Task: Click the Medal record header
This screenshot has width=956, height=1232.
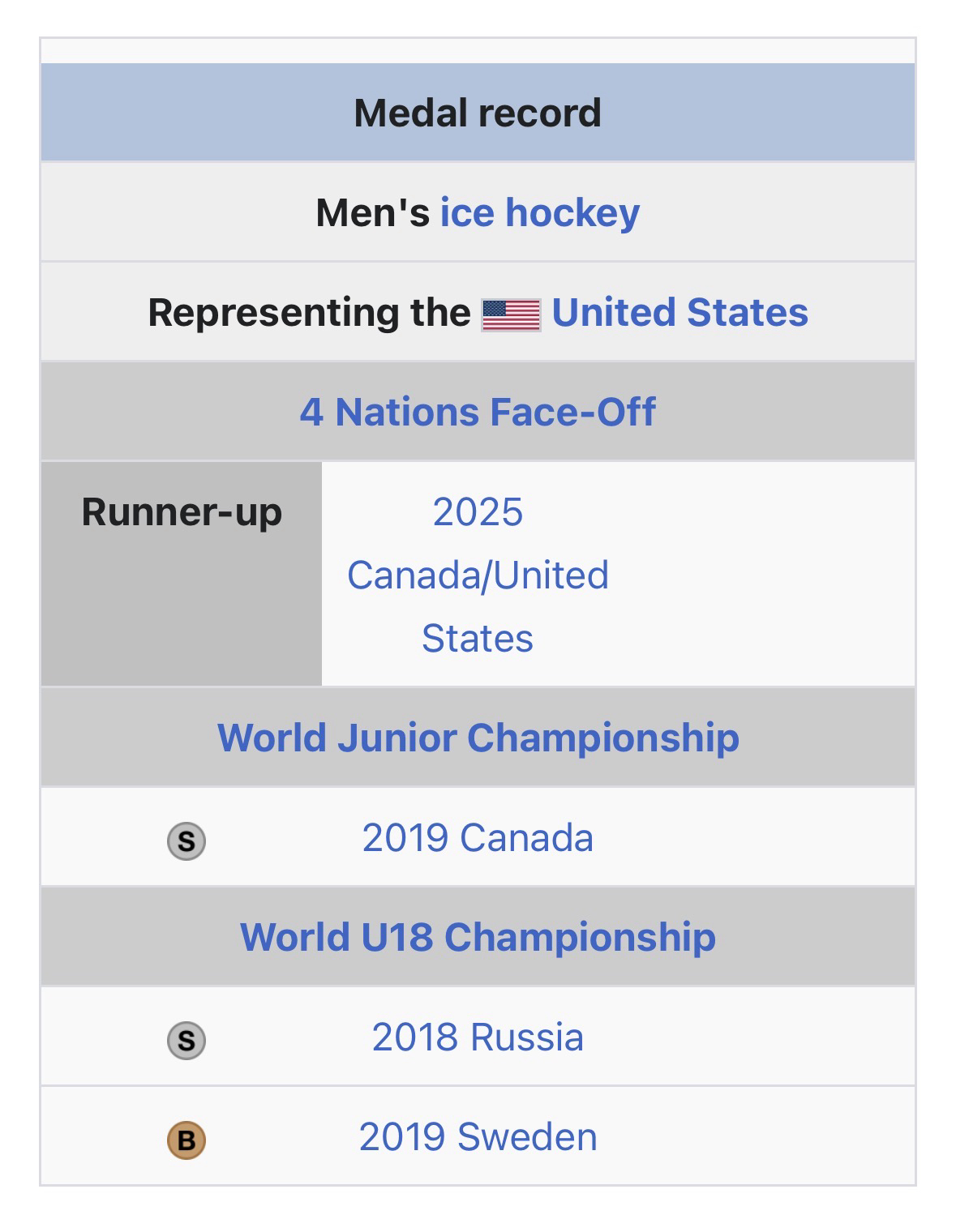Action: (478, 113)
